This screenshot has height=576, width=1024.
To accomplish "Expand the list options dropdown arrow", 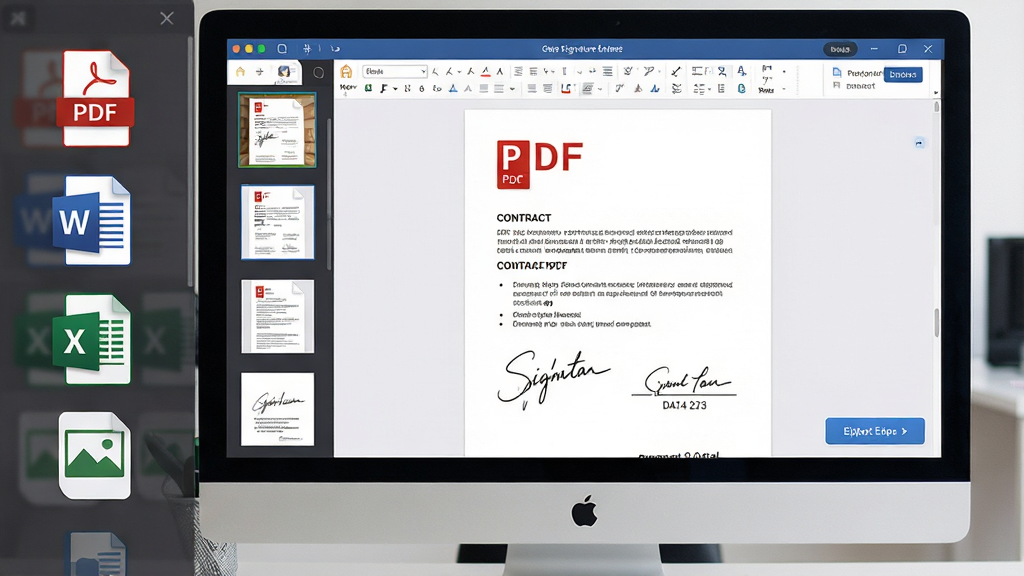I will coord(709,89).
